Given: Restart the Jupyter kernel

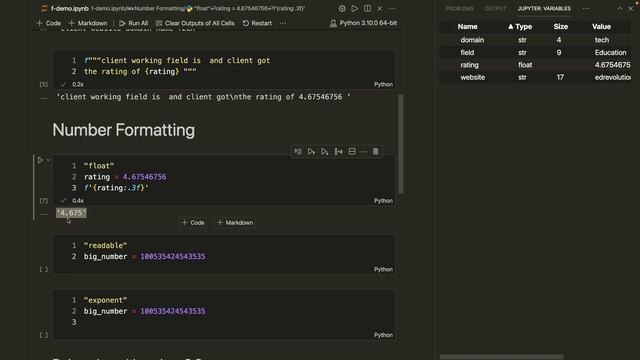Looking at the screenshot, I should tap(257, 23).
